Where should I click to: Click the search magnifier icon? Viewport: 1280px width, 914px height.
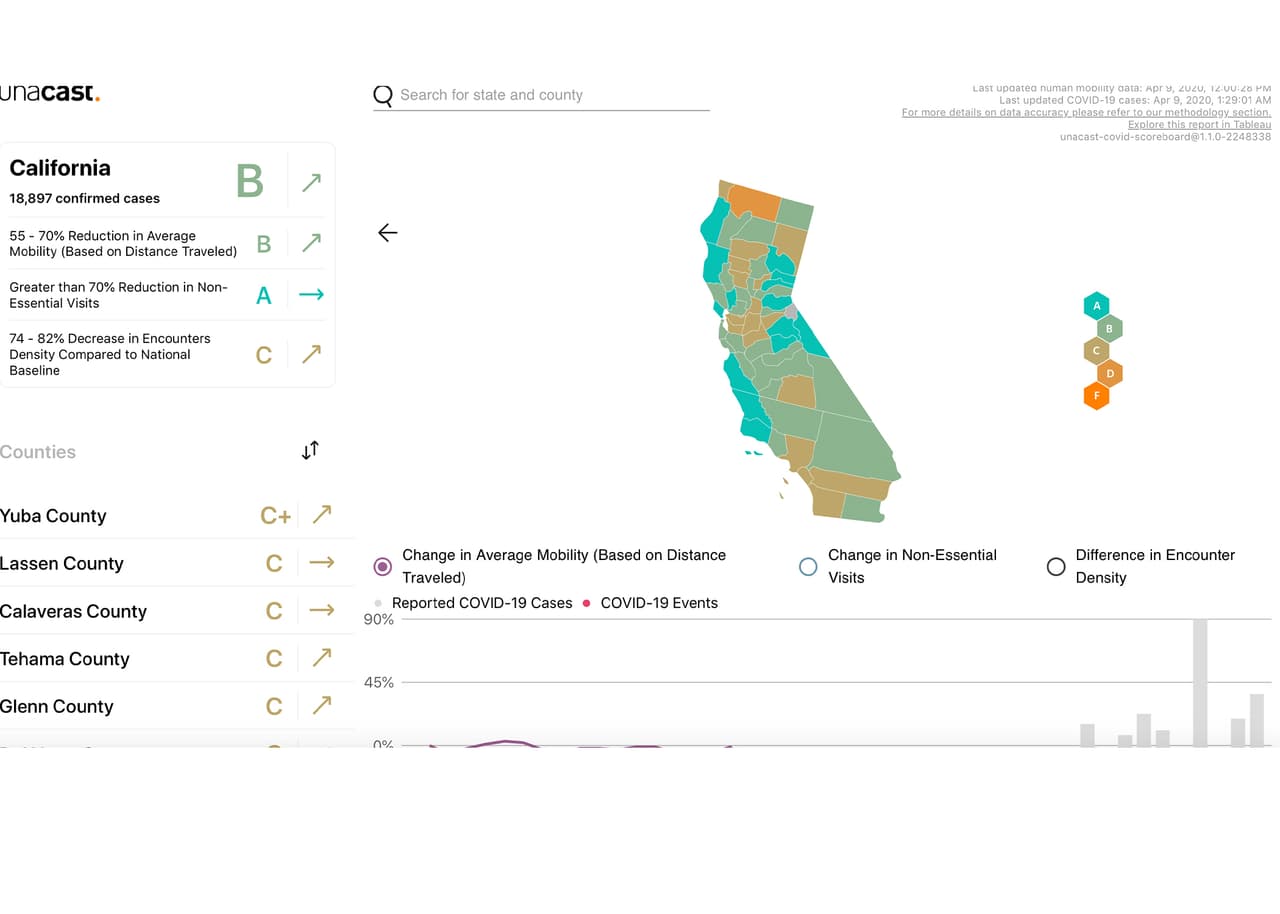383,96
